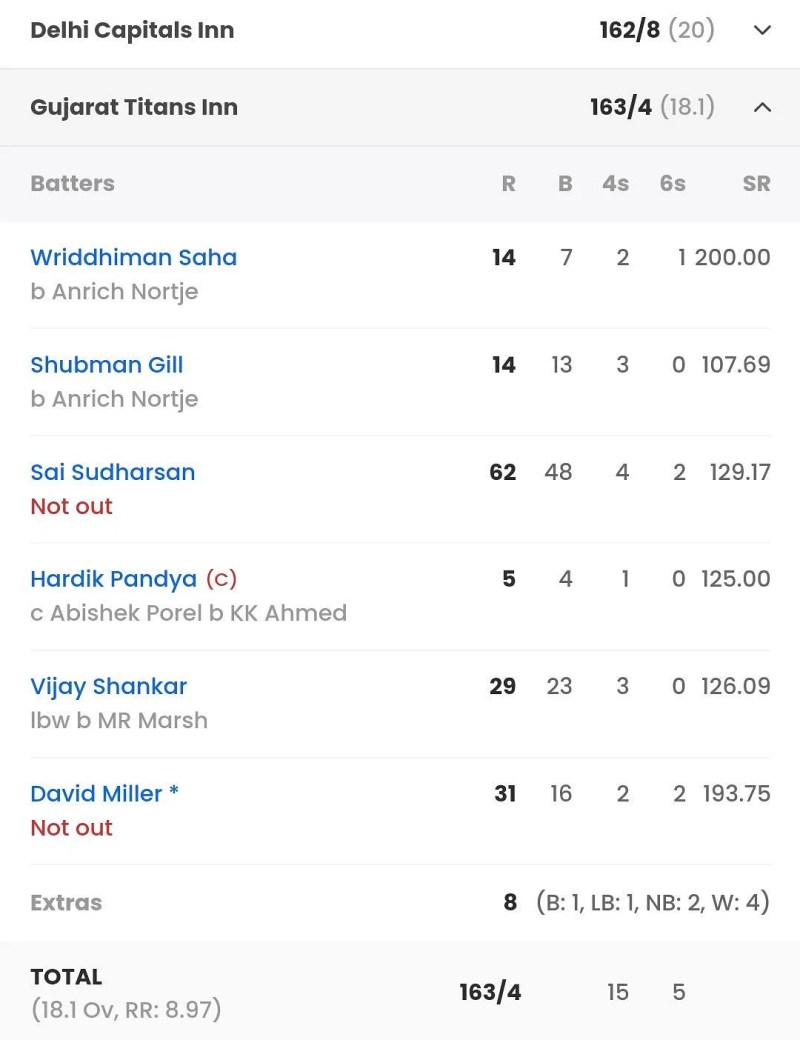Click the Extras row label
The image size is (800, 1040).
(66, 902)
